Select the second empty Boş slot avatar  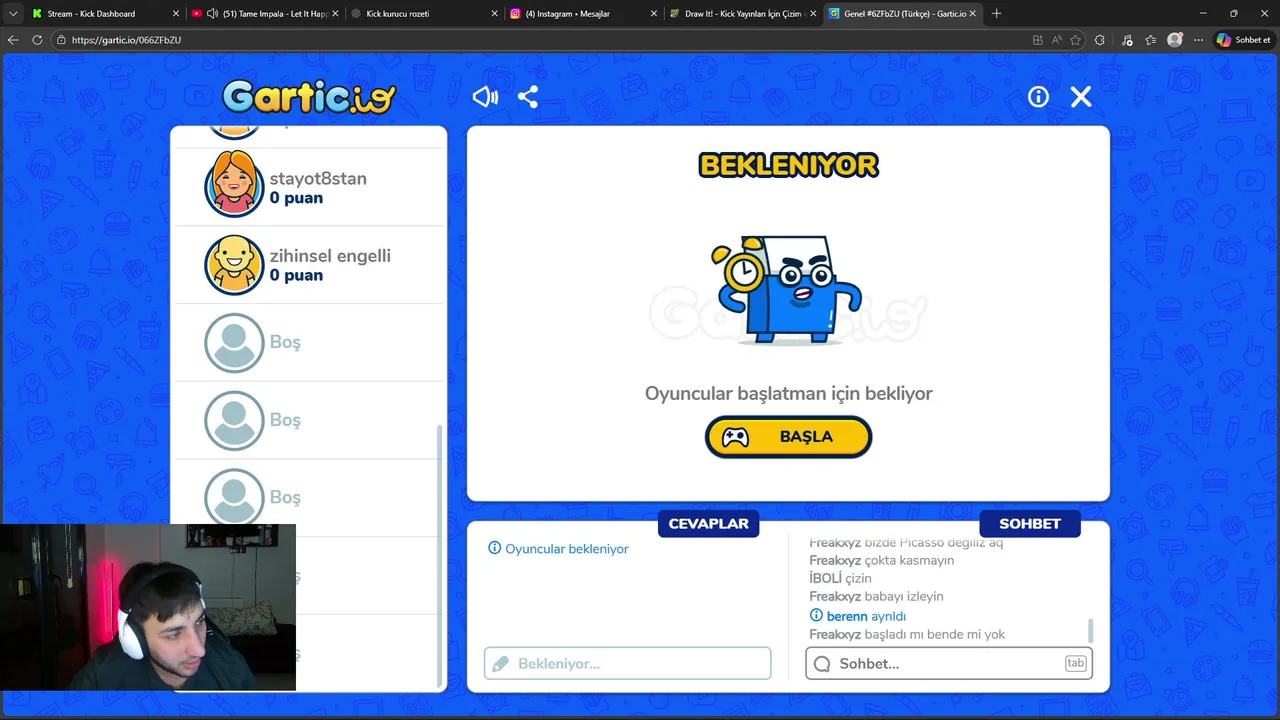(x=234, y=420)
